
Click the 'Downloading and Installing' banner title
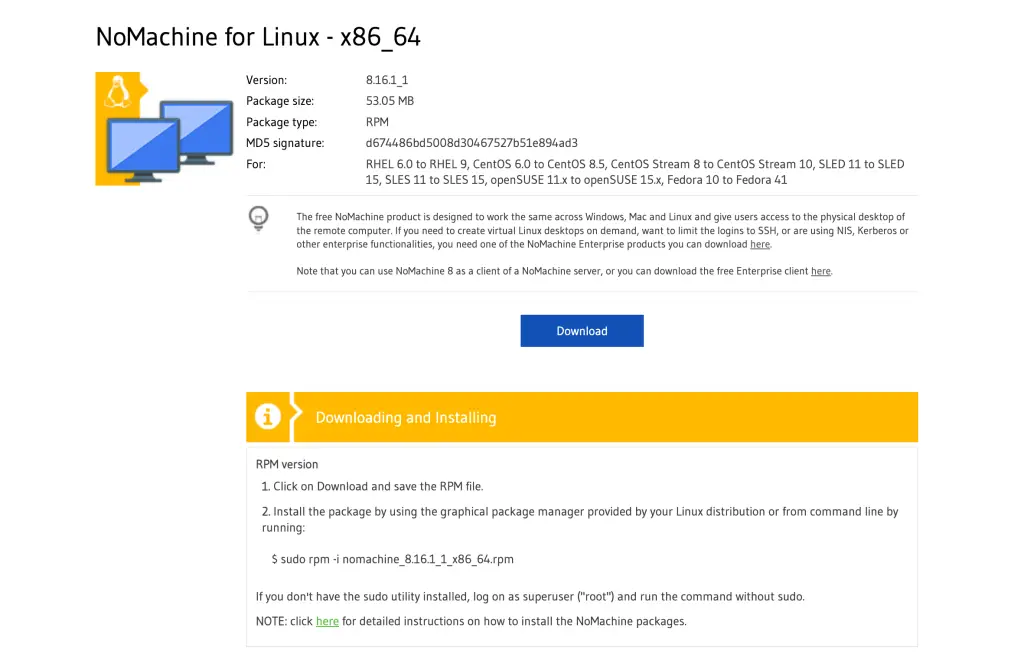[x=405, y=418]
